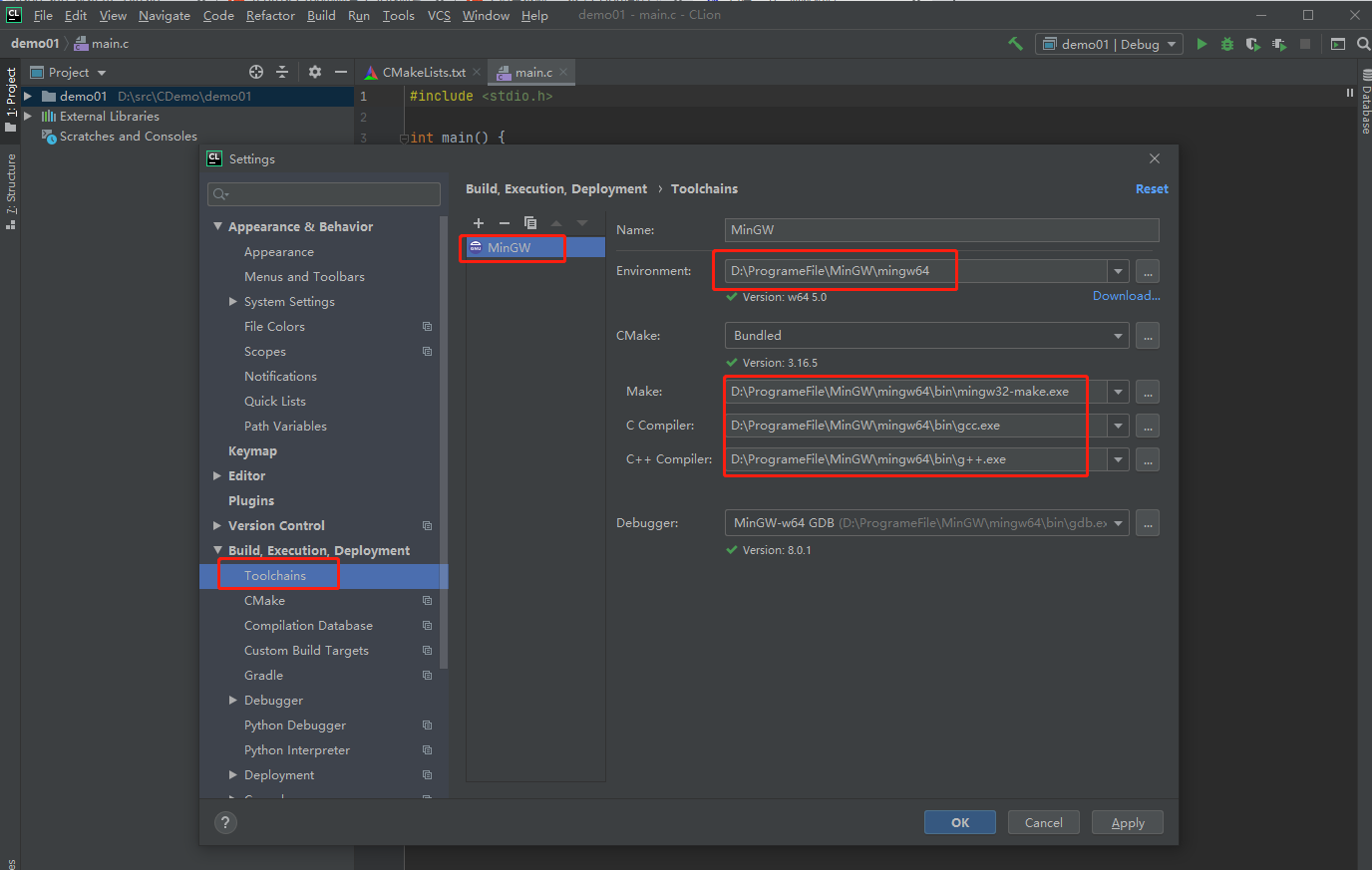Expand demo01 project folder
Viewport: 1372px width, 870px height.
[28, 96]
